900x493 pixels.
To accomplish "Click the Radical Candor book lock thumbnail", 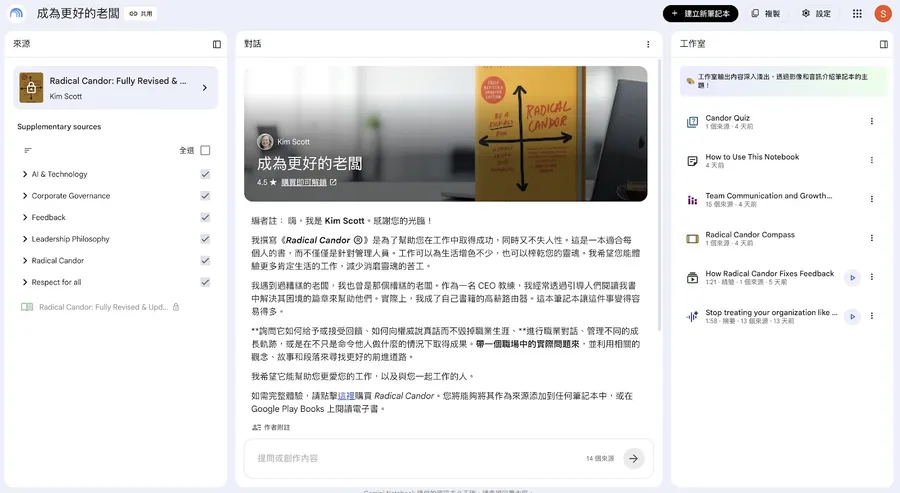I will (x=31, y=88).
